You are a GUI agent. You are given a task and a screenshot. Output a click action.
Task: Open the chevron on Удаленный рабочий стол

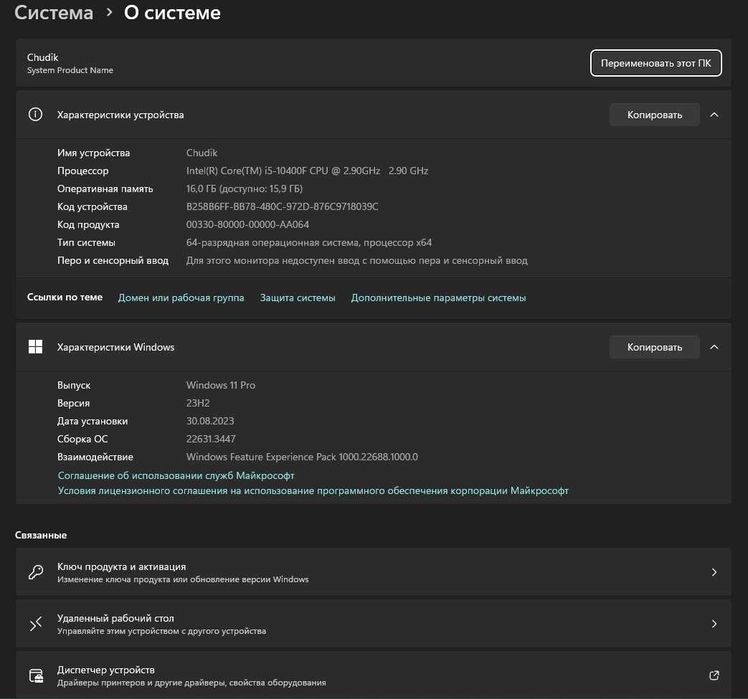[714, 624]
